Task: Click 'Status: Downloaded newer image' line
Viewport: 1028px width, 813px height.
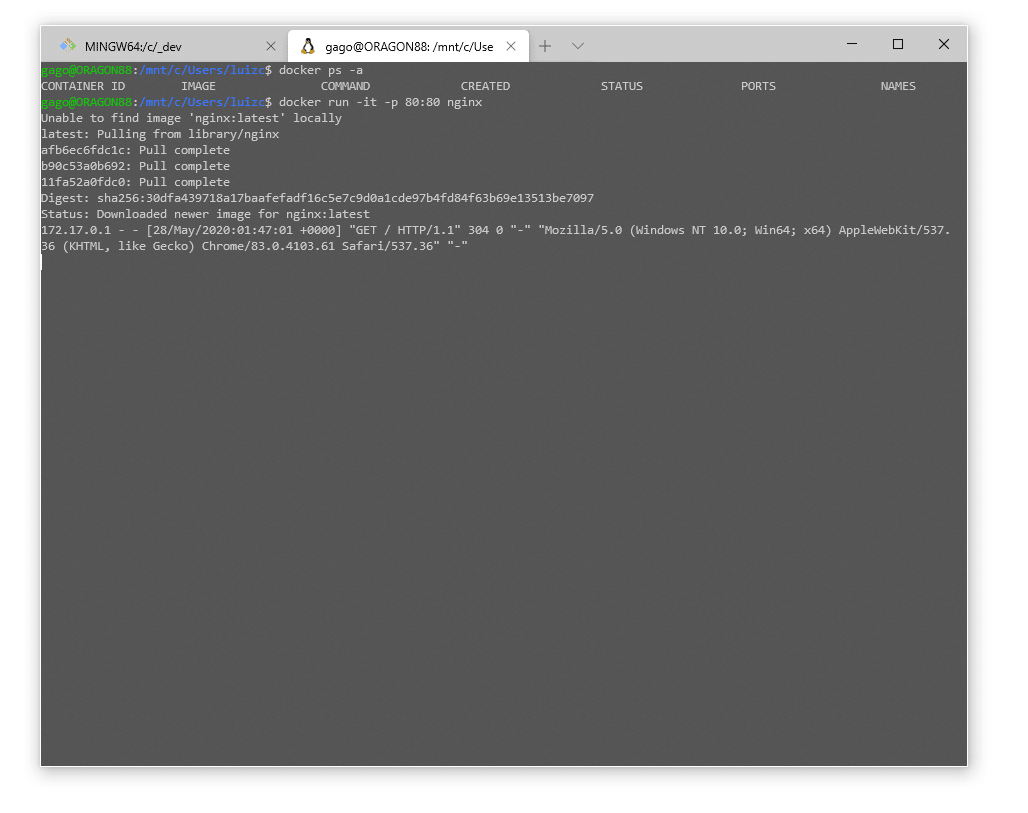Action: click(x=205, y=214)
